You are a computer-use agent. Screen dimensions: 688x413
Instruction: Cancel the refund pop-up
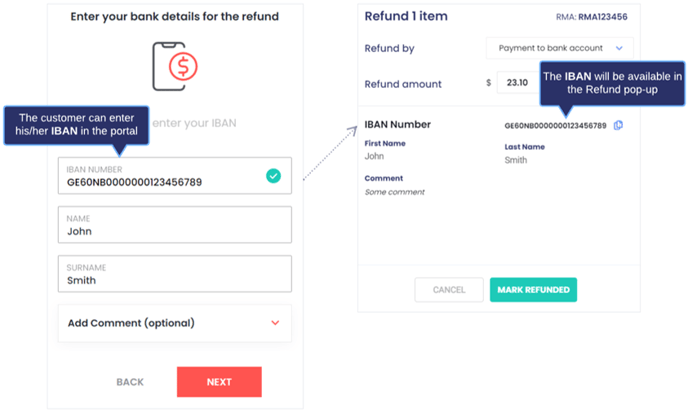pyautogui.click(x=449, y=290)
